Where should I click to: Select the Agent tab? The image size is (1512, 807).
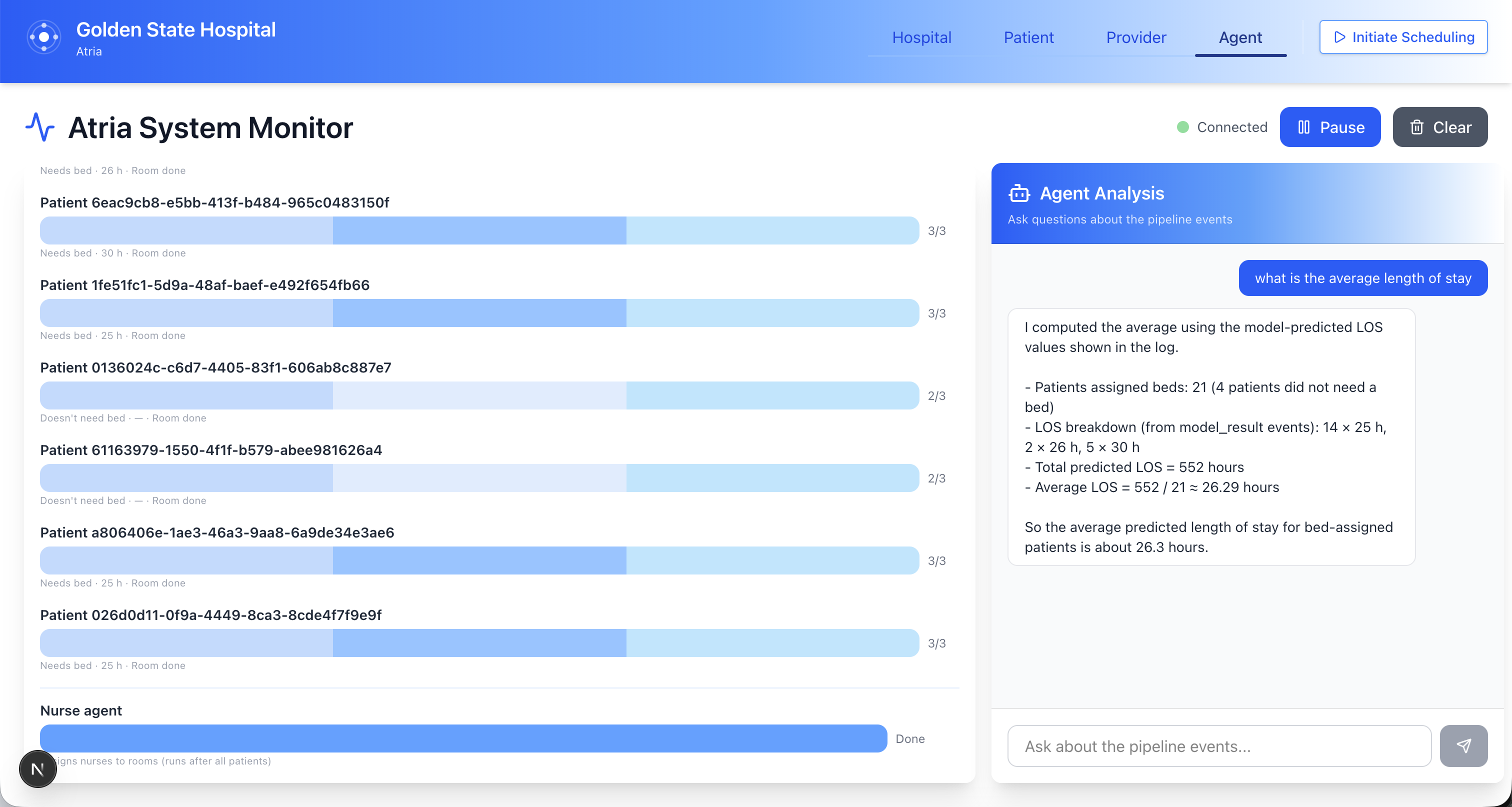pos(1239,37)
